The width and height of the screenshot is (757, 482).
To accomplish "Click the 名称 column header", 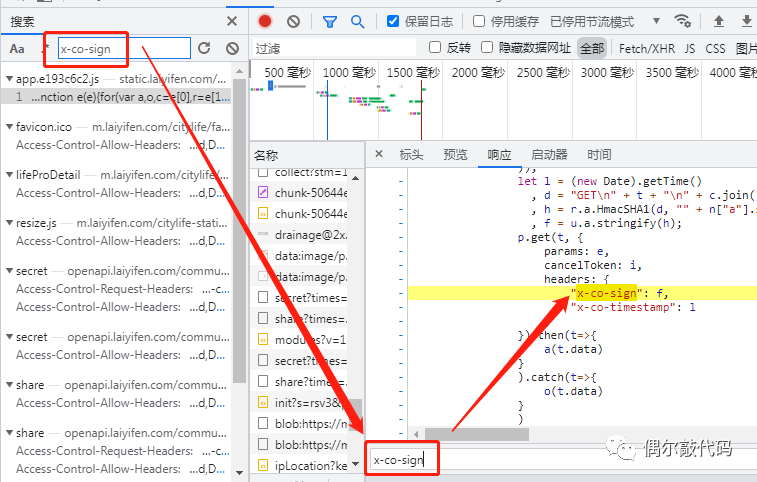I will [x=266, y=156].
